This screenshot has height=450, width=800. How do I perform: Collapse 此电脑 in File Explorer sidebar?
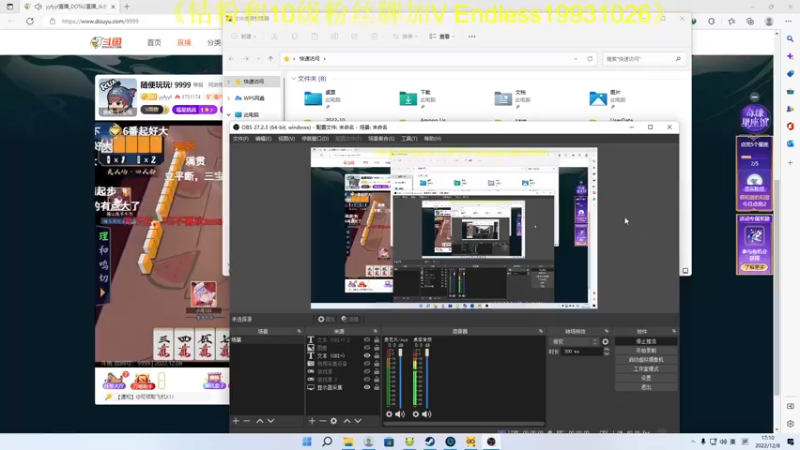[x=229, y=115]
